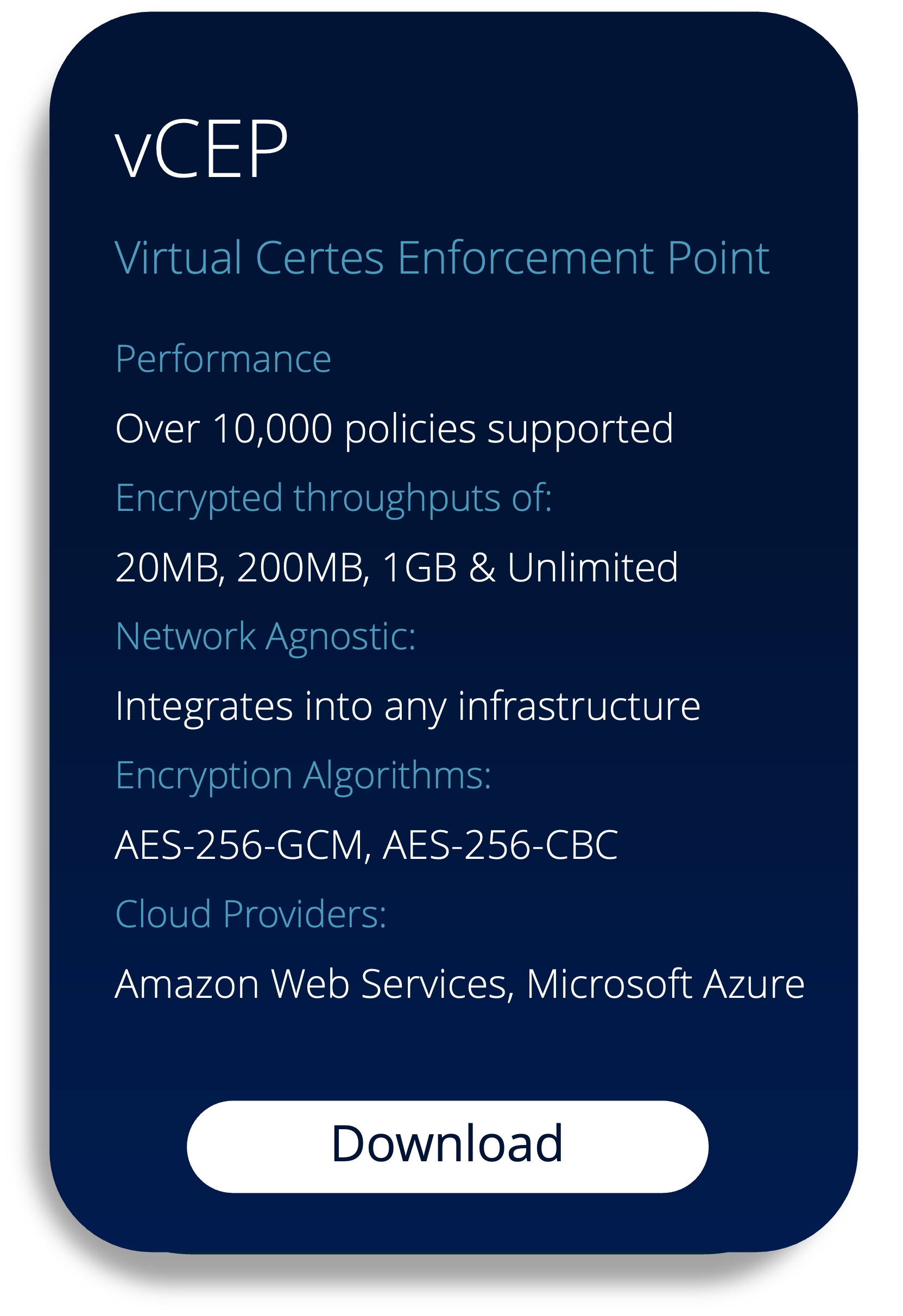Select the 20MB, 200MB, 1GB & Unlimited text

(396, 567)
